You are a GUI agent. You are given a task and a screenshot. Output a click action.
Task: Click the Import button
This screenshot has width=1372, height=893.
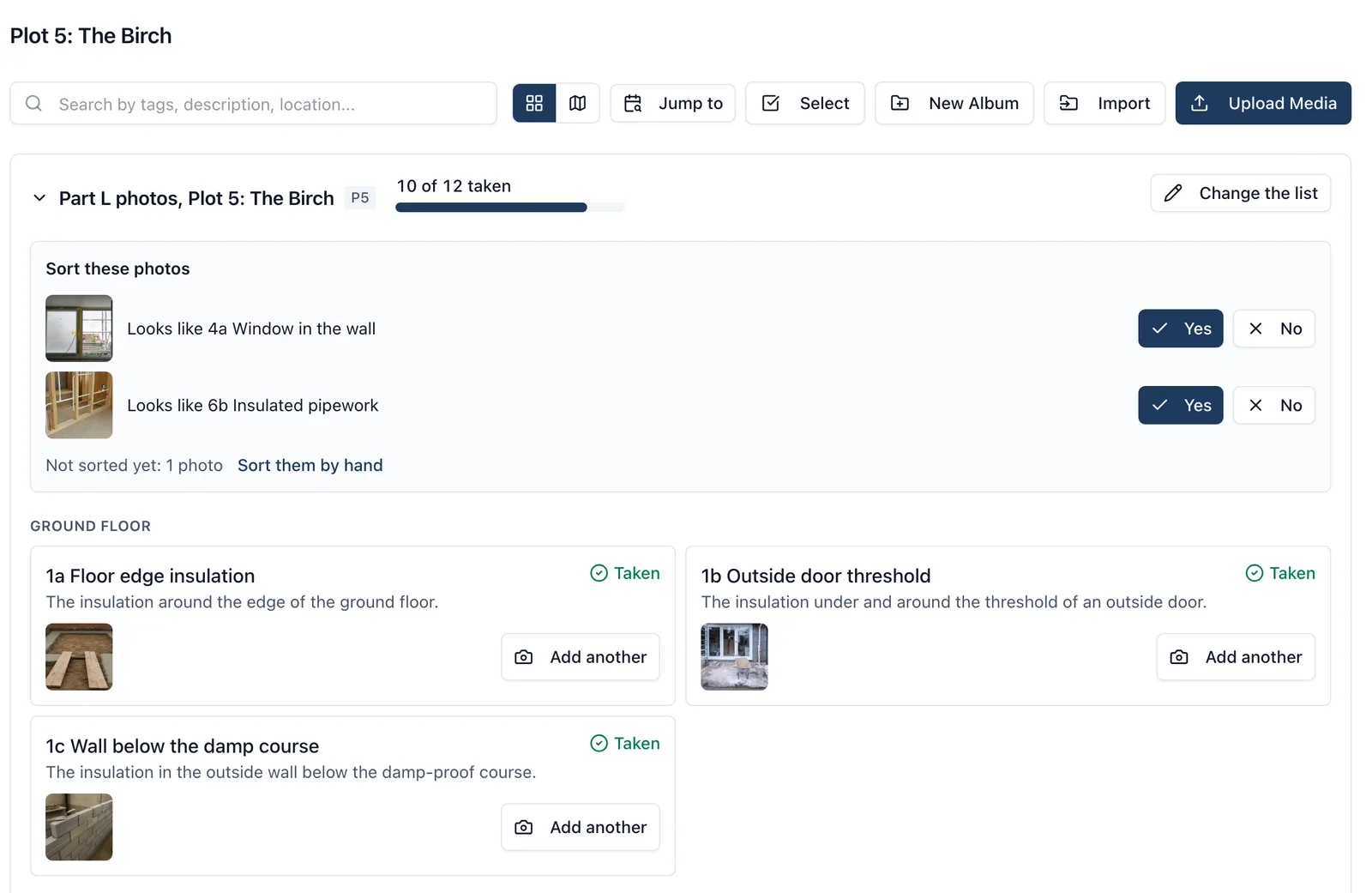1104,103
